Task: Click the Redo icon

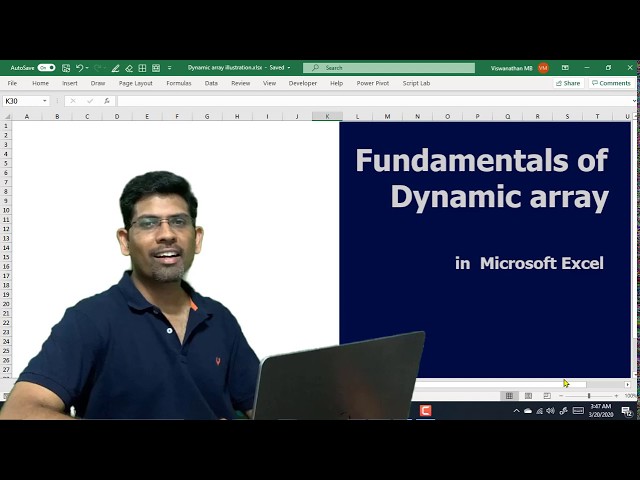Action: pyautogui.click(x=98, y=68)
